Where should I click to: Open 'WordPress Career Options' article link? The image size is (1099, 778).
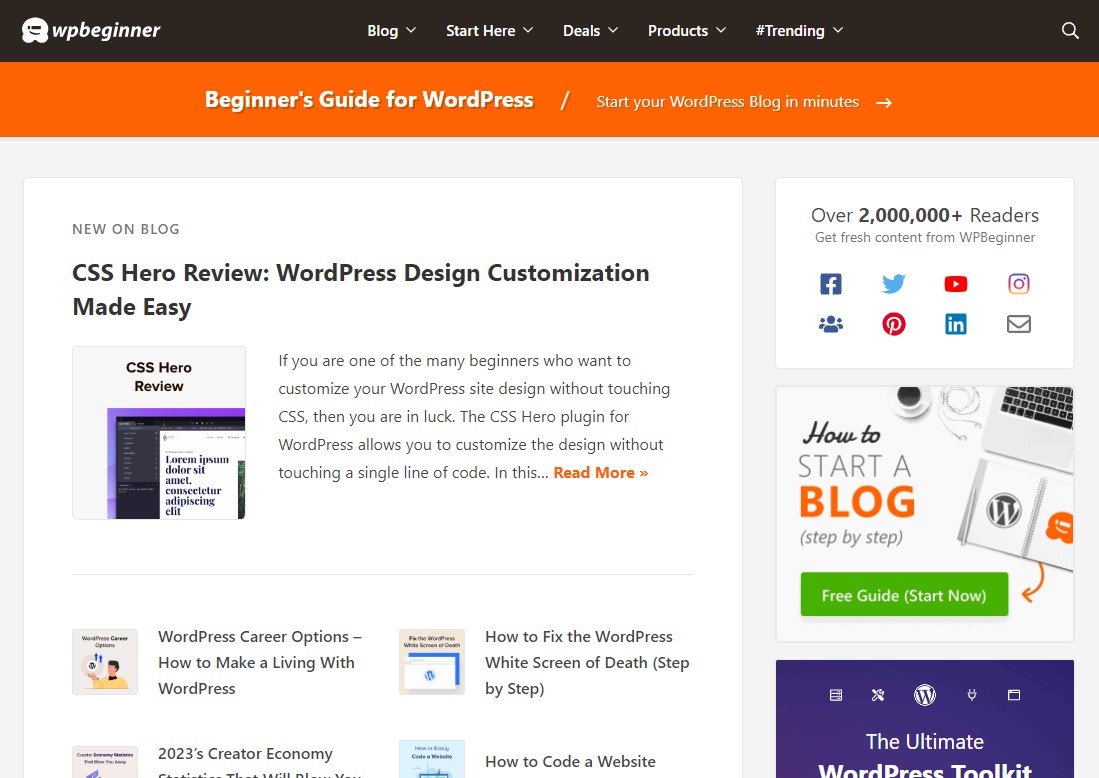pyautogui.click(x=260, y=662)
